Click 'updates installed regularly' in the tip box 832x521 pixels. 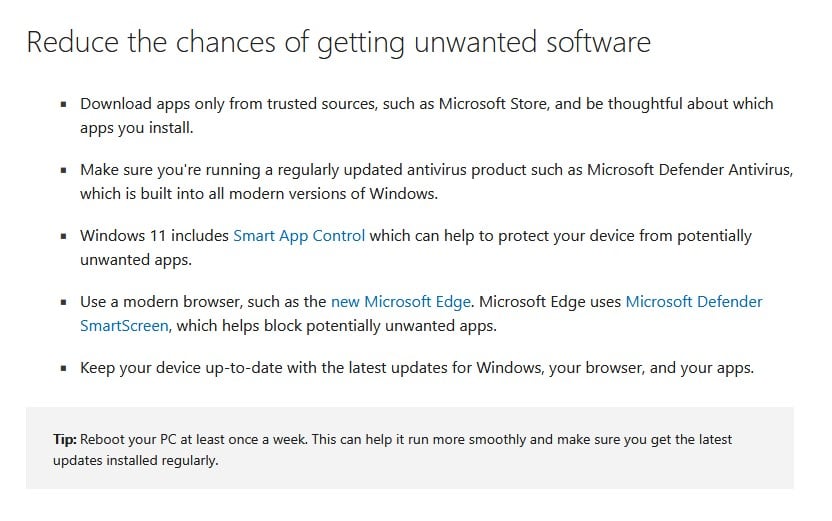(x=135, y=461)
